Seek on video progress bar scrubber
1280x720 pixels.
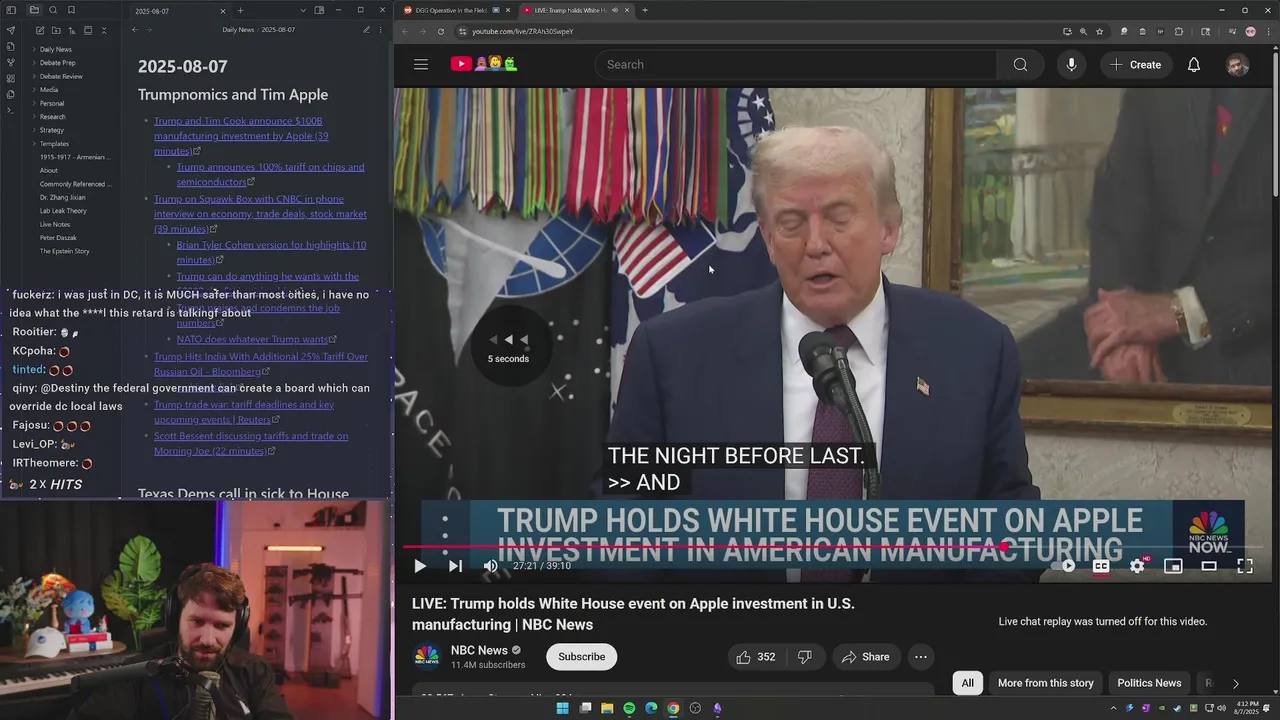(1004, 547)
